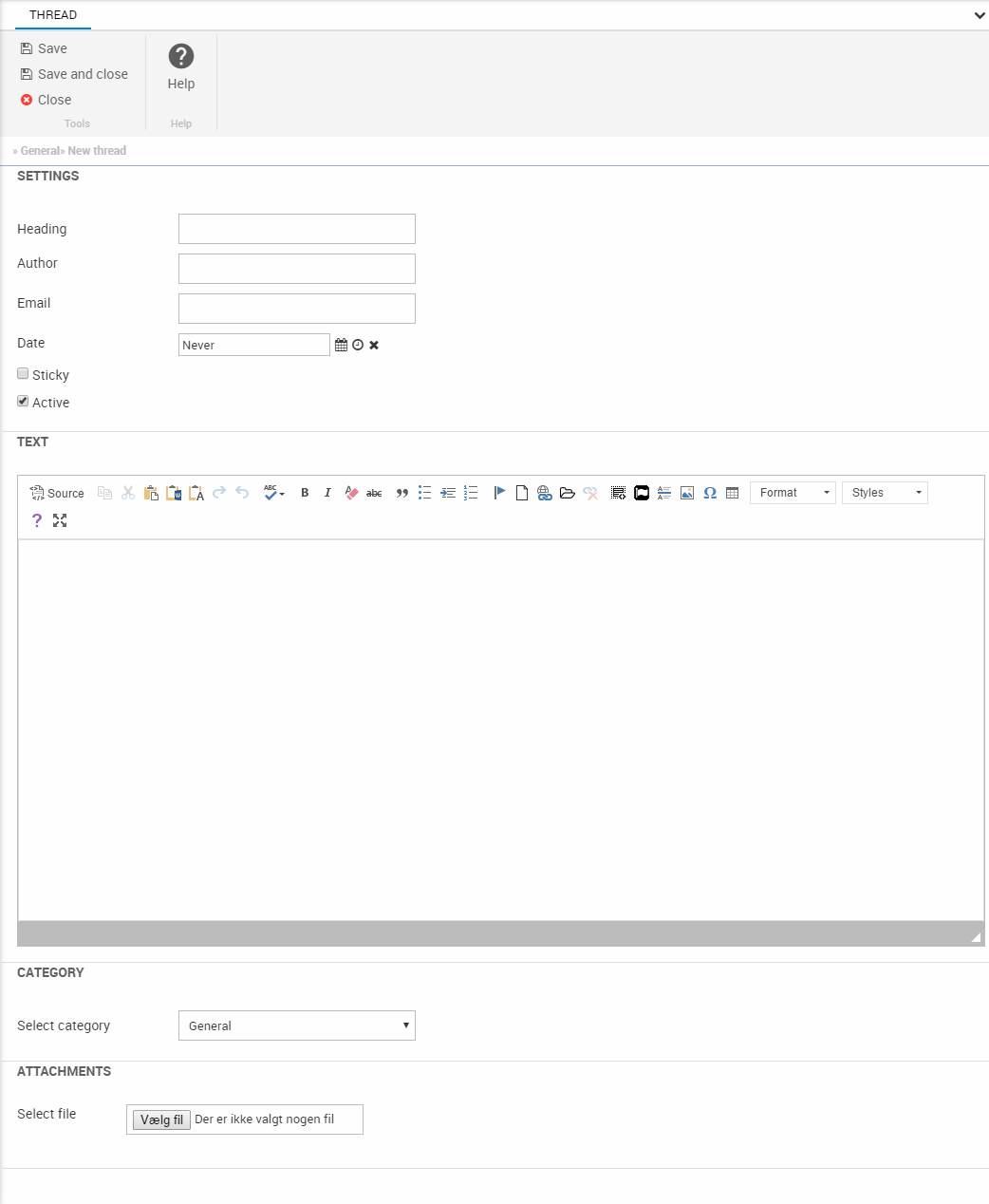Clear the date with the X icon
This screenshot has height=1204, width=989.
click(x=374, y=345)
